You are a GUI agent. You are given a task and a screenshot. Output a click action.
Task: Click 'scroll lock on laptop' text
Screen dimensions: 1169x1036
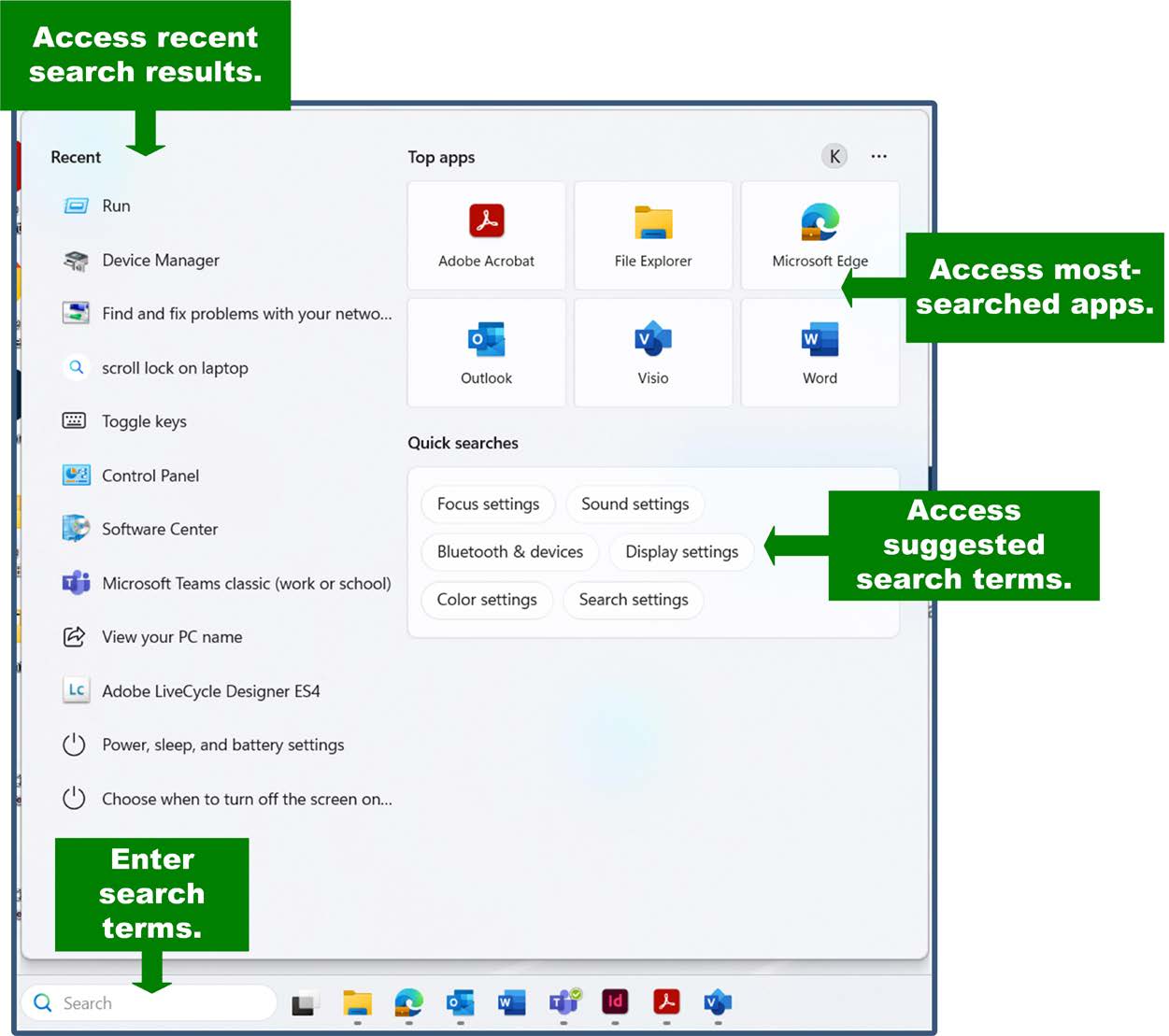pyautogui.click(x=175, y=368)
